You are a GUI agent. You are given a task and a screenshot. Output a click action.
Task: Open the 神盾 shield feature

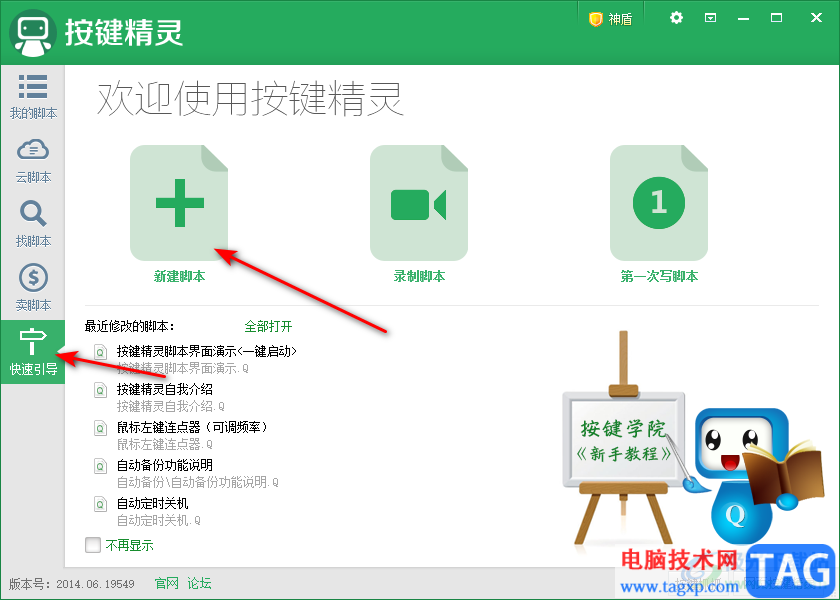[611, 19]
